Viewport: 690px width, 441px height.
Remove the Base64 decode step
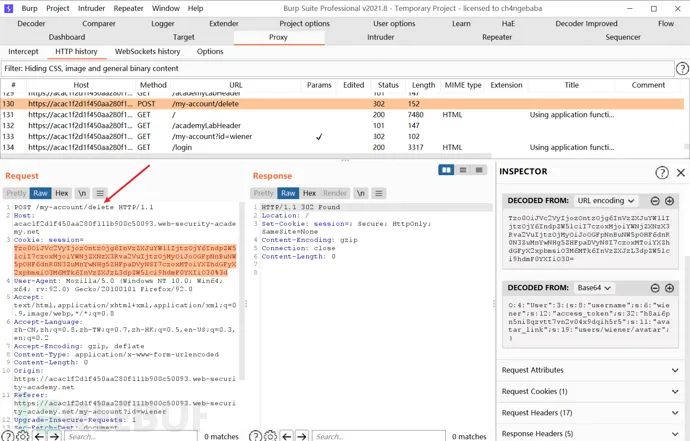point(655,288)
